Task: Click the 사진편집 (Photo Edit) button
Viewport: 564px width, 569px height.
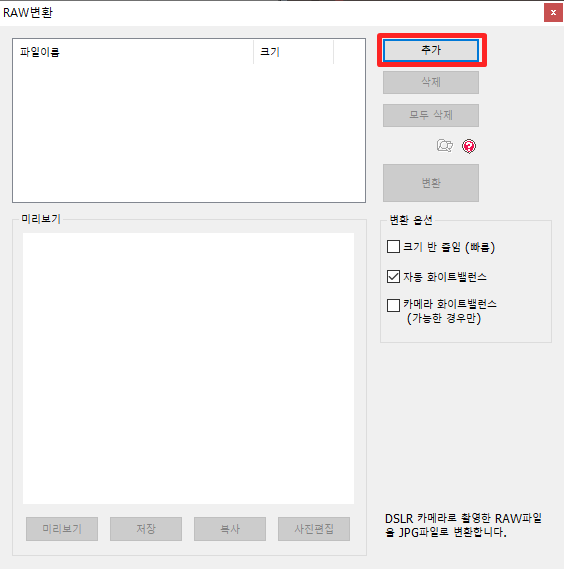Action: (314, 529)
